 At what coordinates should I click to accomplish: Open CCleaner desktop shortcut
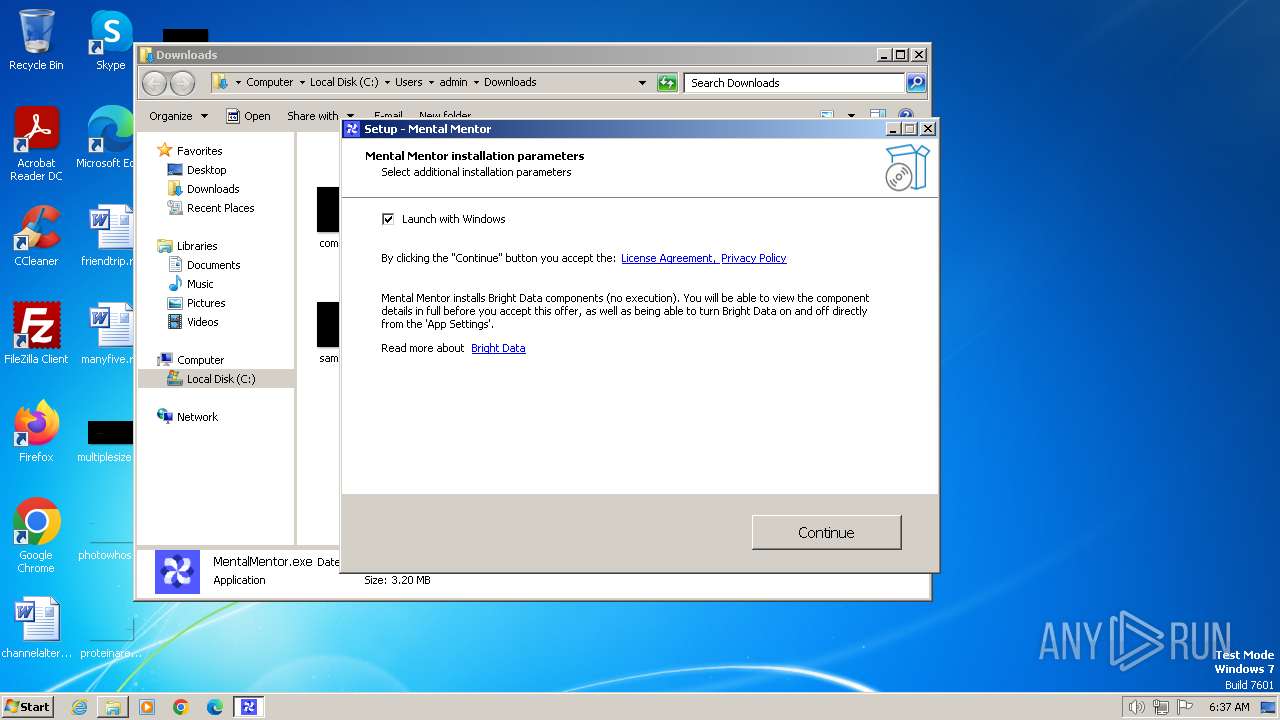pos(36,236)
